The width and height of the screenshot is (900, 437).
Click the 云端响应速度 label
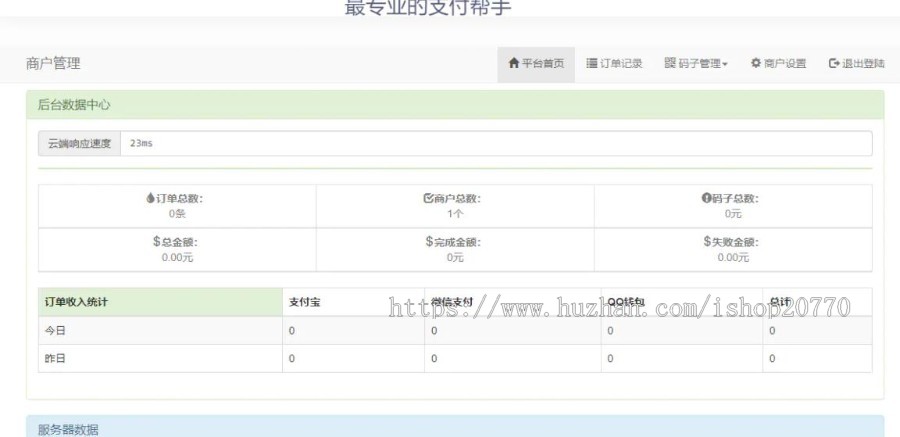click(79, 143)
